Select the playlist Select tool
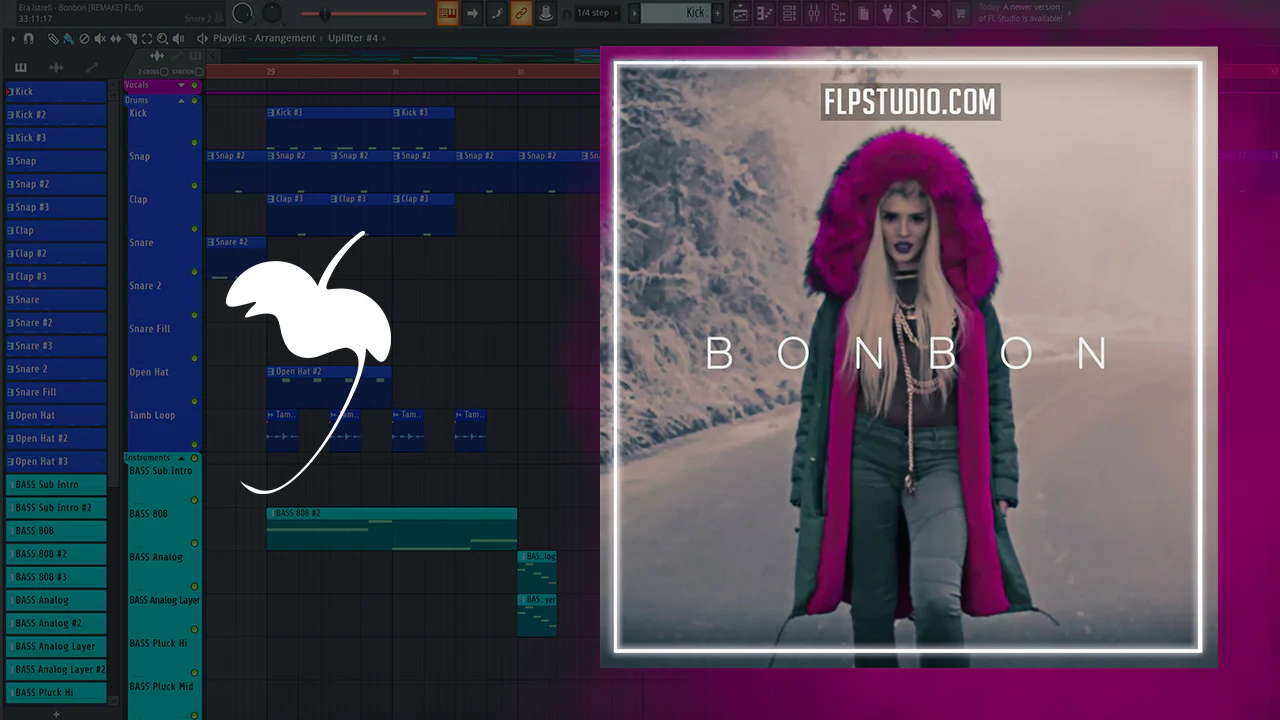Screen dimensions: 1280x720 pyautogui.click(x=147, y=38)
